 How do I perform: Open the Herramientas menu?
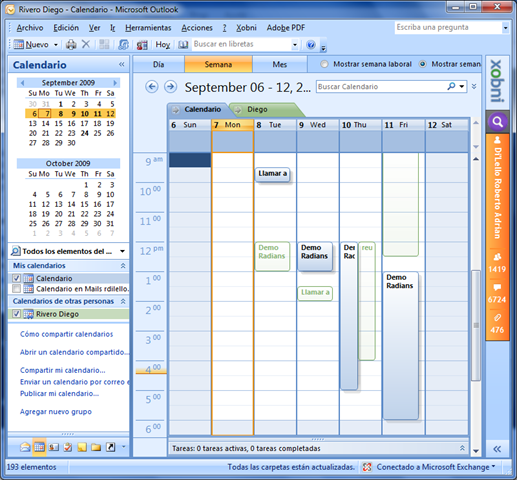(148, 28)
